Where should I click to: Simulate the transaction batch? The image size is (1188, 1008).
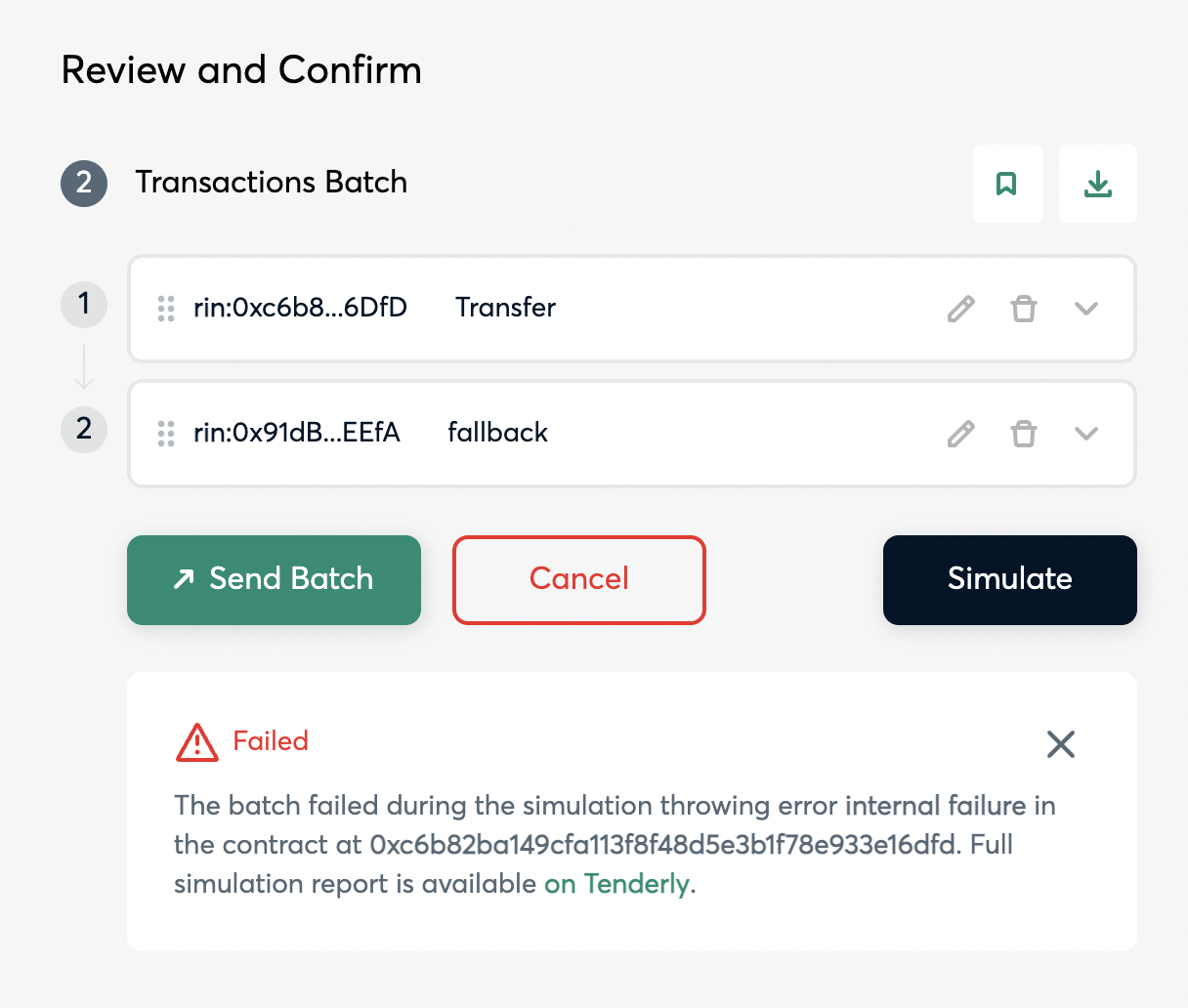coord(1009,579)
